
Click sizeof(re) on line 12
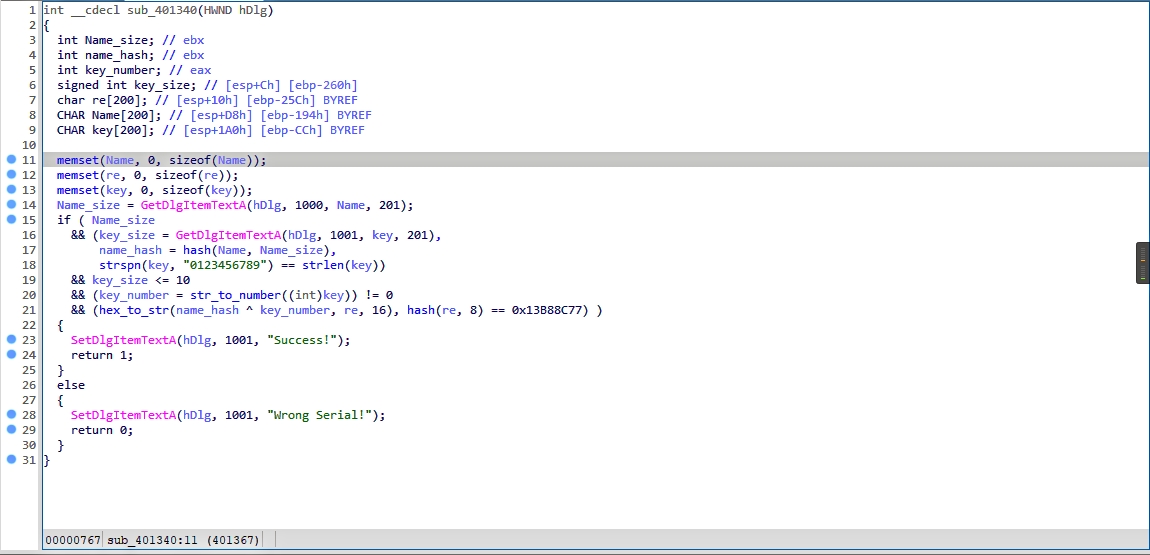194,175
